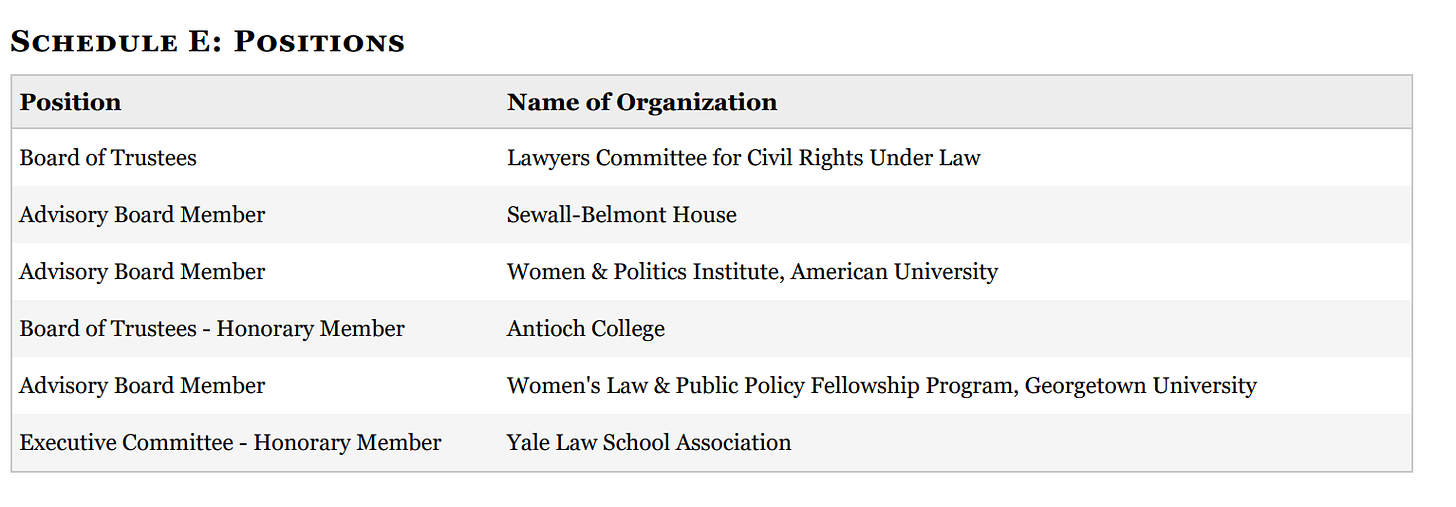The width and height of the screenshot is (1456, 507).
Task: Select the Yale Law School Association cell
Action: tap(648, 443)
